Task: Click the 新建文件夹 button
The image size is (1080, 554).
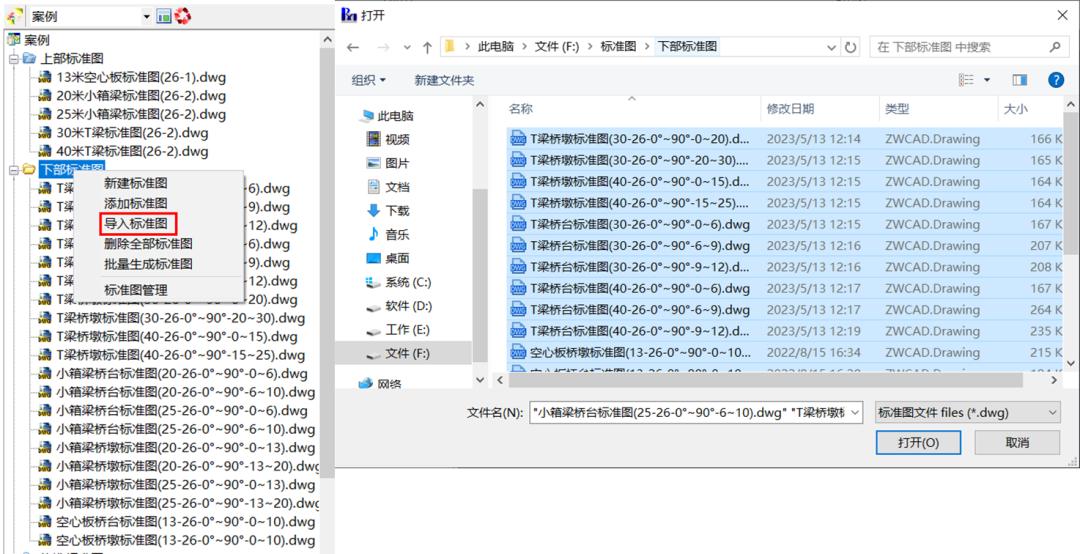Action: click(x=444, y=81)
